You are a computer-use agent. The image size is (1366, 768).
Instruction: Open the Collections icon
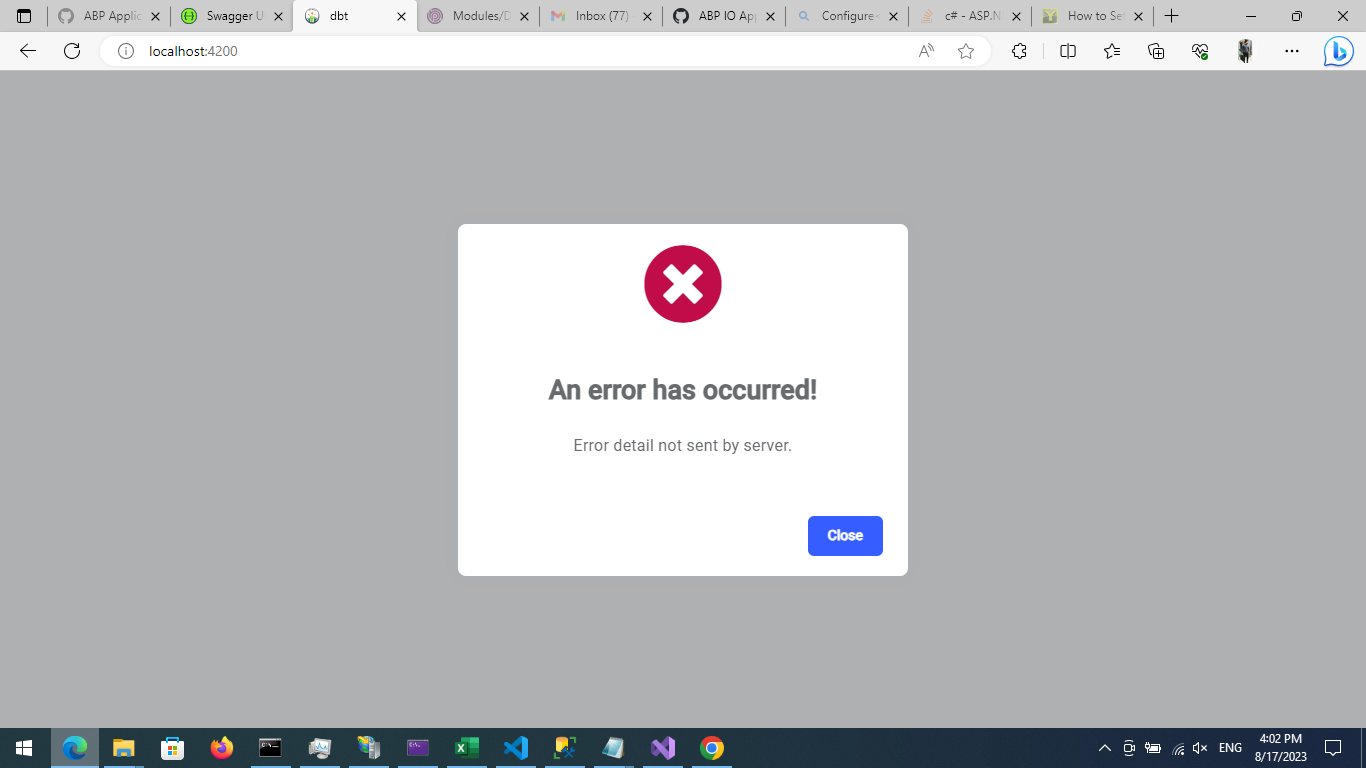tap(1155, 50)
